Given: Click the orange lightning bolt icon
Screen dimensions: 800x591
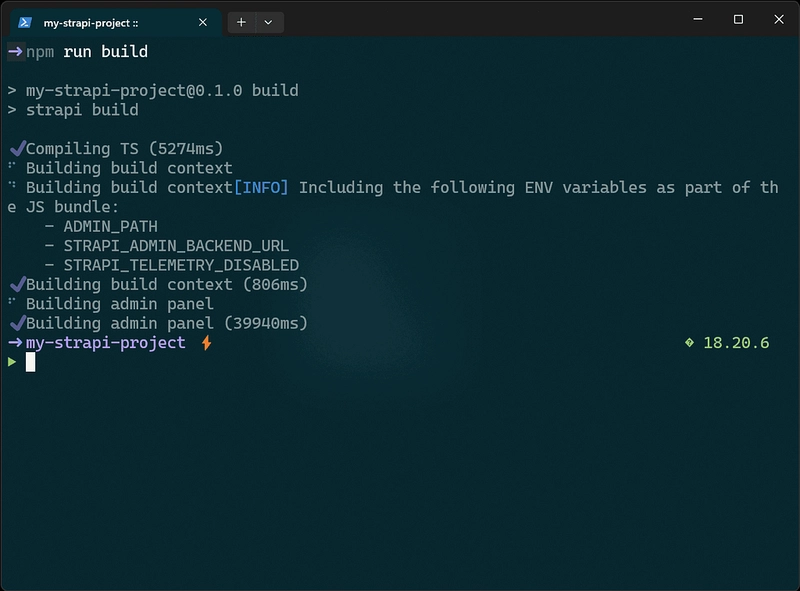Looking at the screenshot, I should [x=206, y=343].
